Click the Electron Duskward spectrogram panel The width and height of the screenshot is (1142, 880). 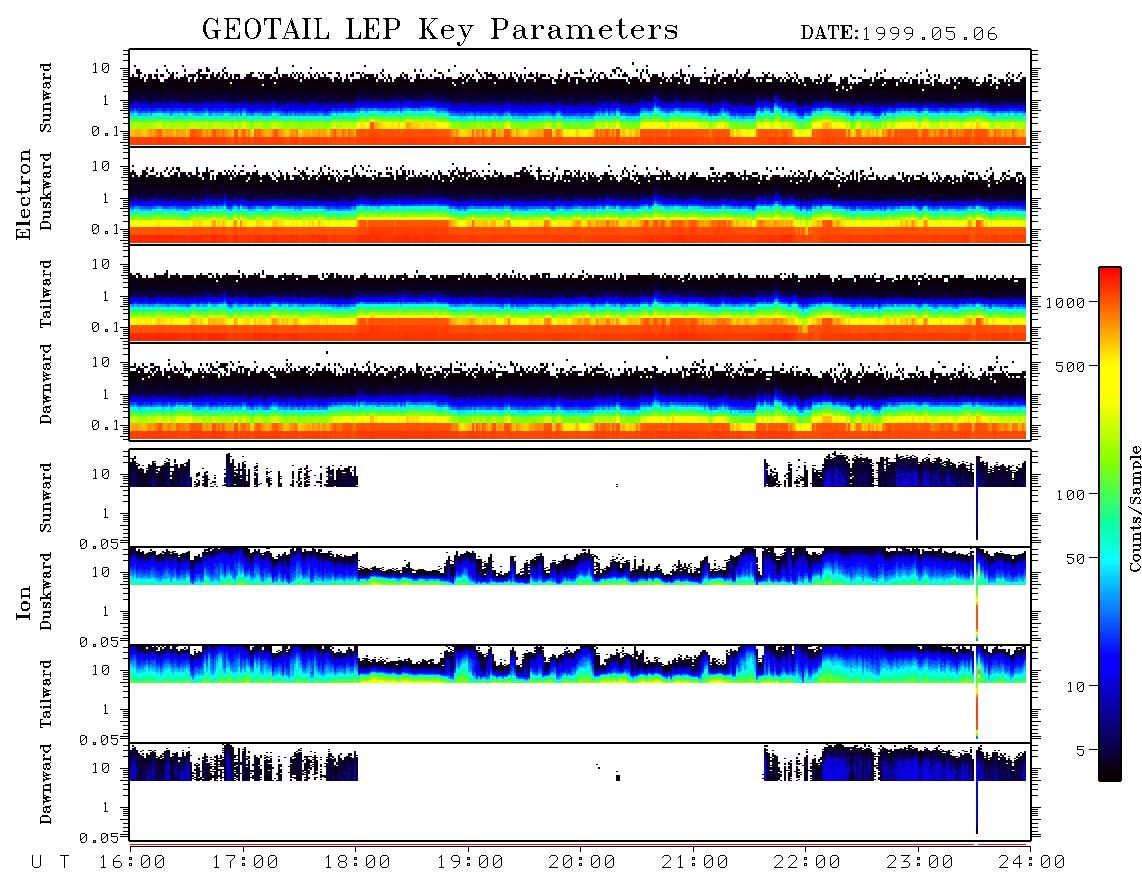pyautogui.click(x=580, y=195)
